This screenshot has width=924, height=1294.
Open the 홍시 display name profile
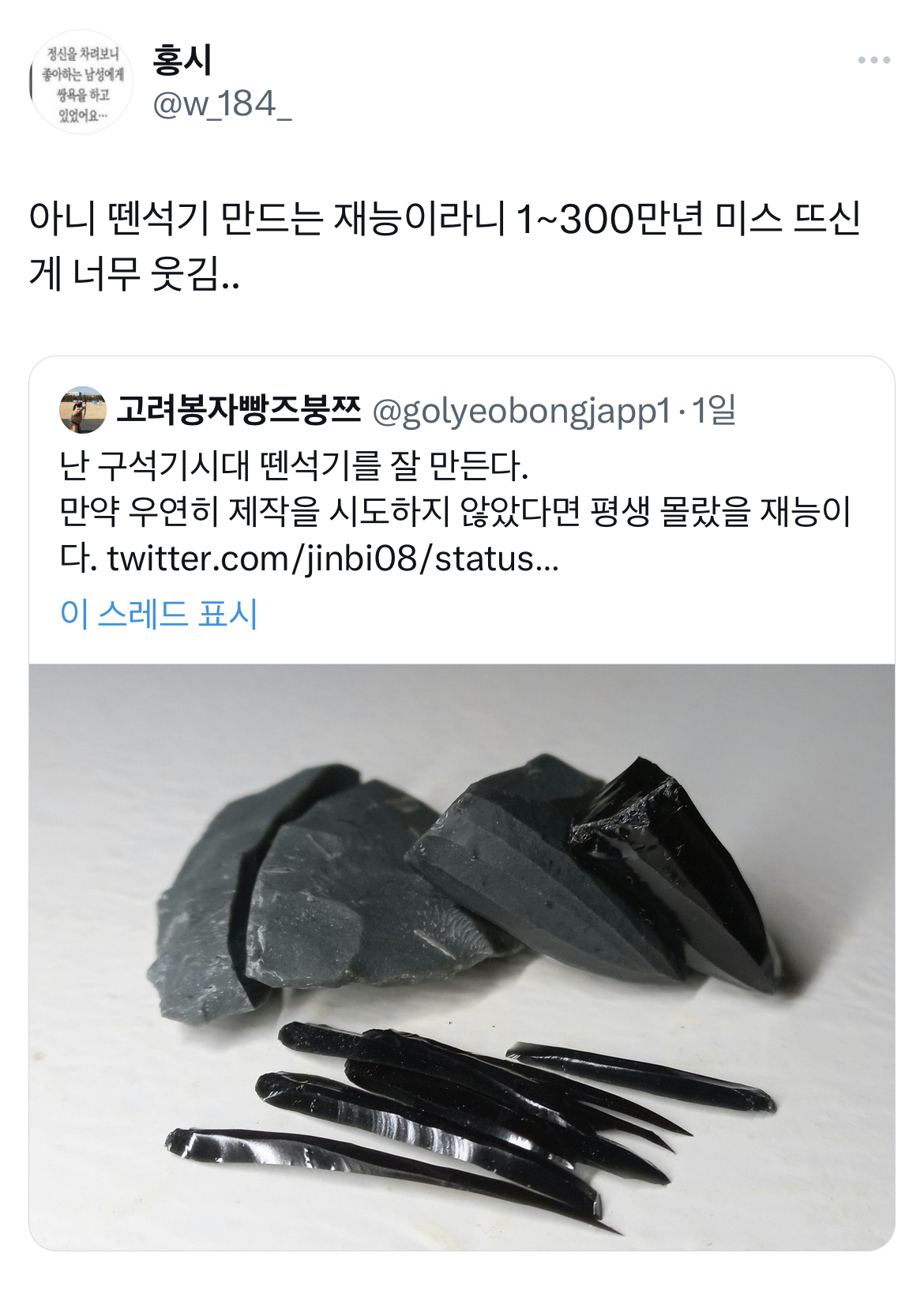182,59
